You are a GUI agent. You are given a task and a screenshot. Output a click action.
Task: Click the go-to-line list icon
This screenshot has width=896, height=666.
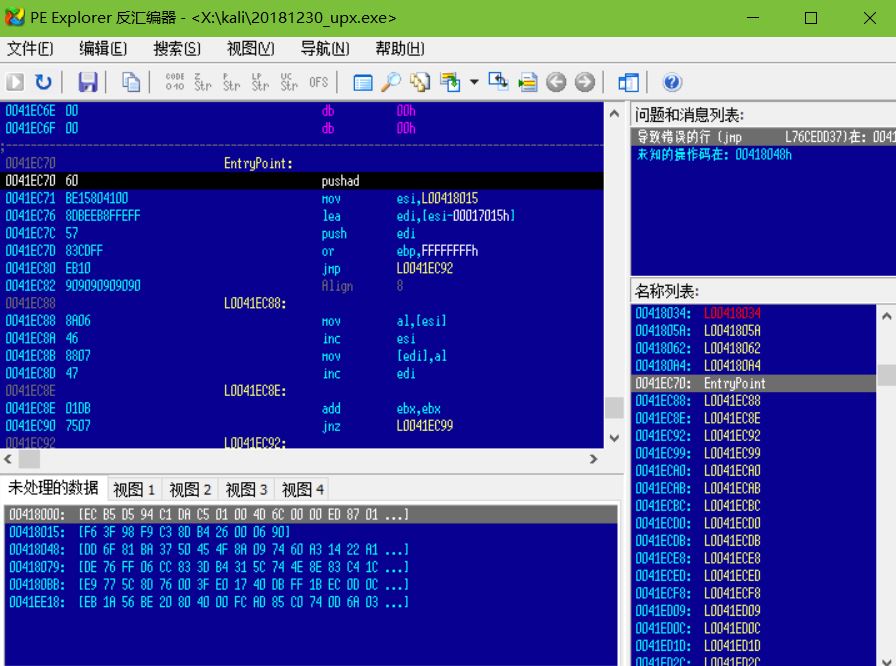[527, 82]
